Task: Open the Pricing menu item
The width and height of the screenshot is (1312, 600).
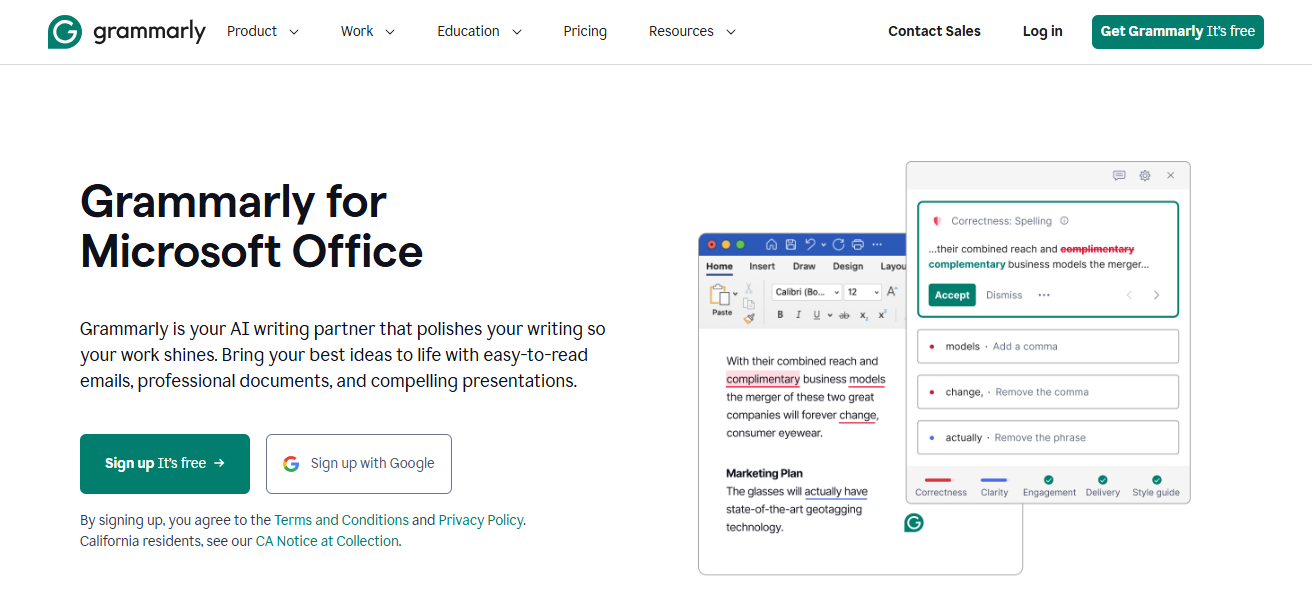Action: [x=585, y=31]
